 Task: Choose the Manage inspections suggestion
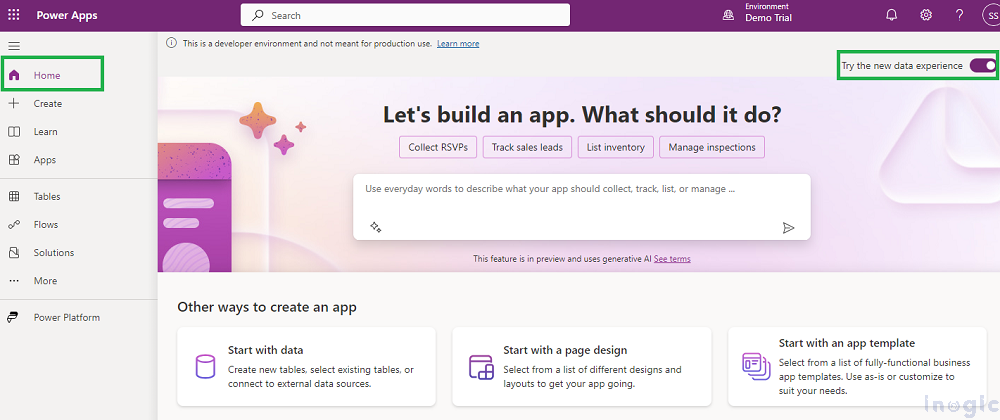coord(712,147)
